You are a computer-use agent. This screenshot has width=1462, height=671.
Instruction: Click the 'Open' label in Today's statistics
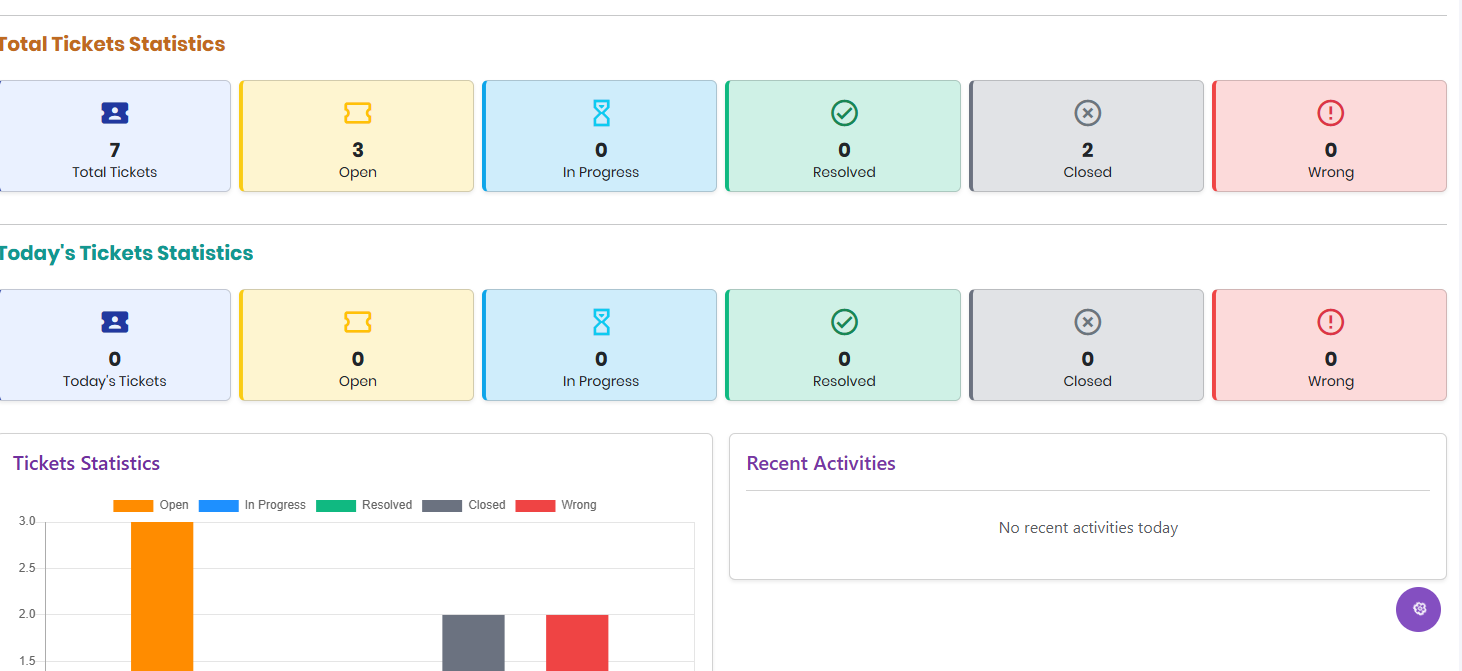tap(358, 381)
